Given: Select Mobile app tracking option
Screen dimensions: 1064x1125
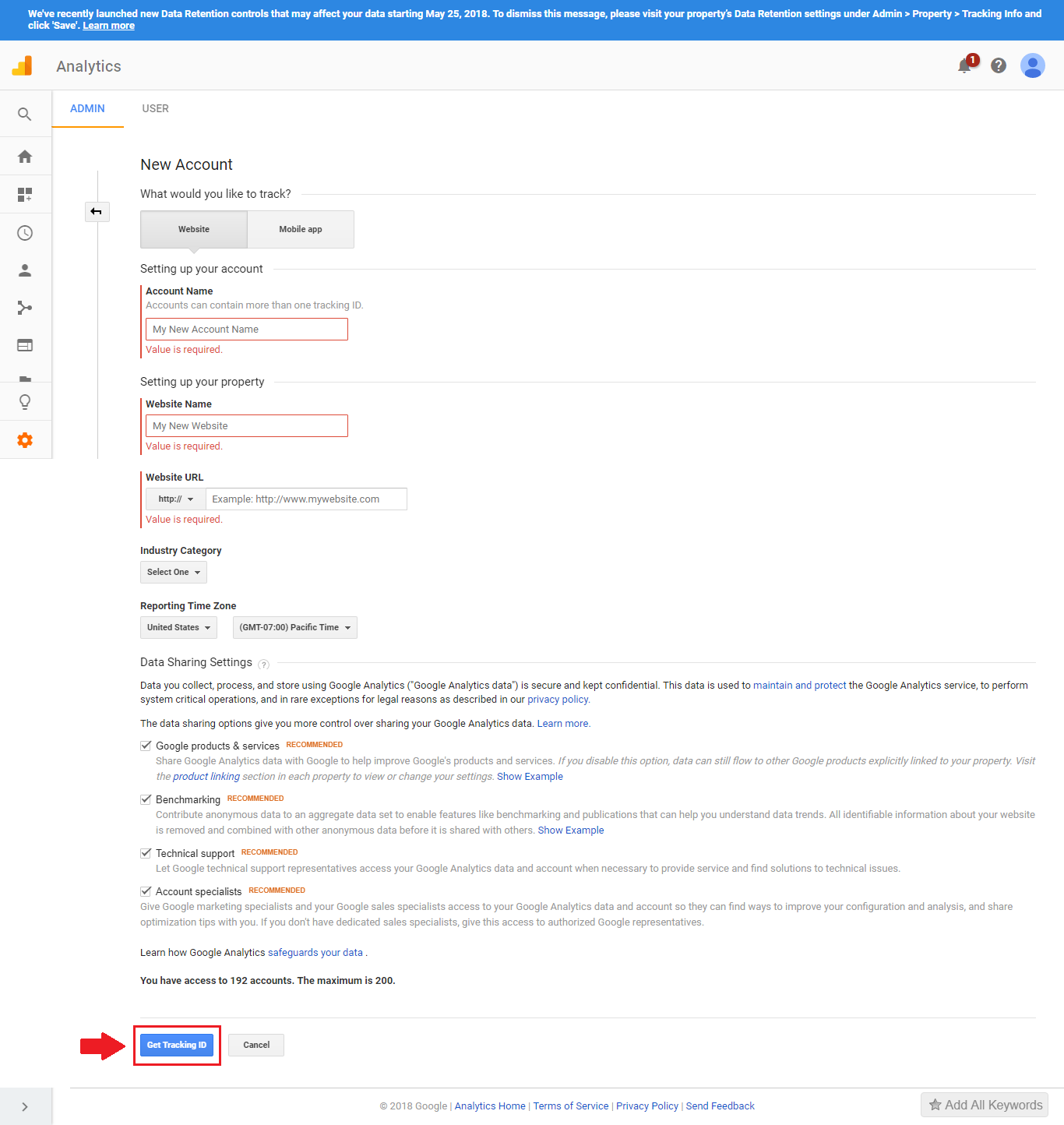Looking at the screenshot, I should [301, 229].
